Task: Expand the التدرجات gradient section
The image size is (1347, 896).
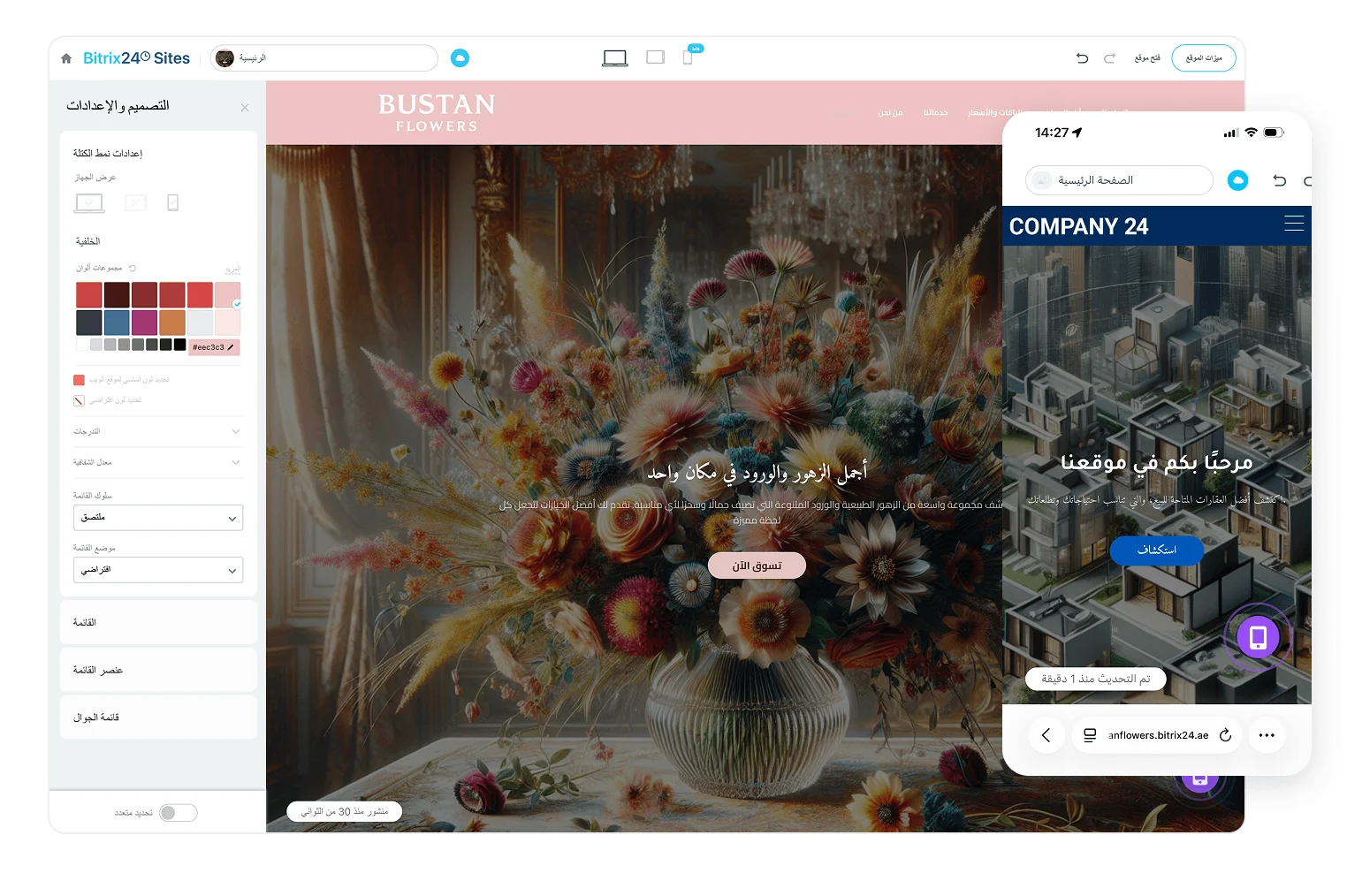Action: click(157, 431)
